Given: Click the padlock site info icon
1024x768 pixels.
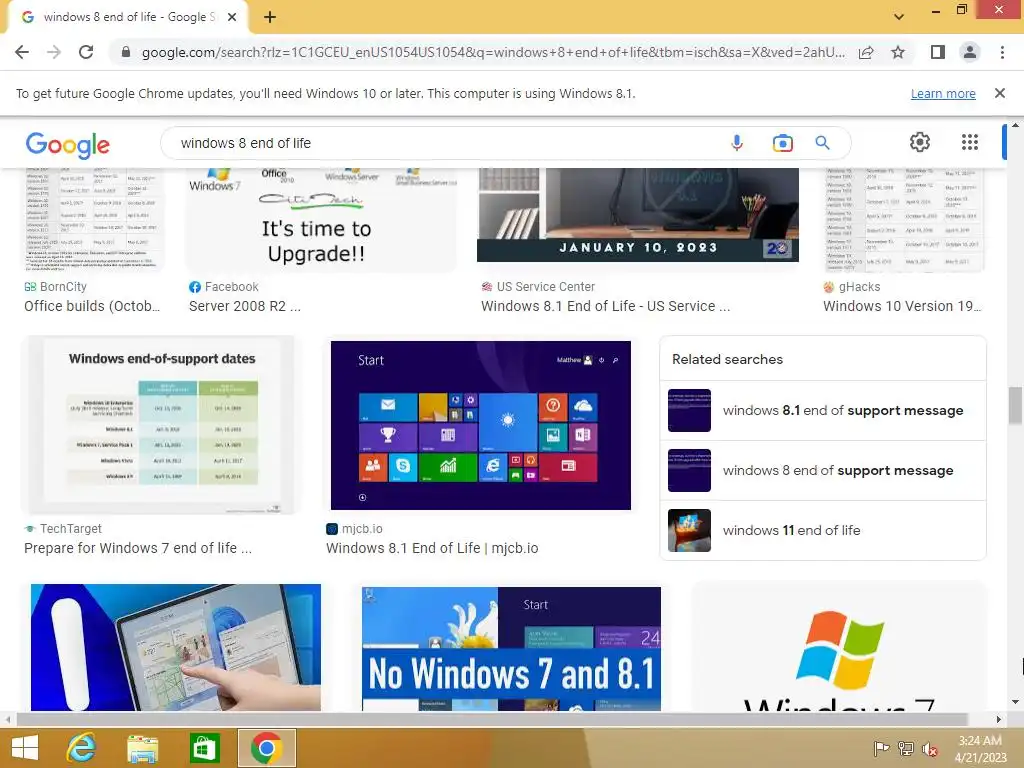Looking at the screenshot, I should click(x=126, y=52).
